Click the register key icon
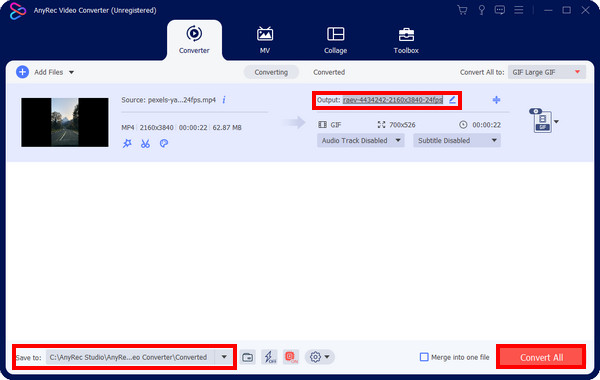The width and height of the screenshot is (600, 380). [481, 10]
